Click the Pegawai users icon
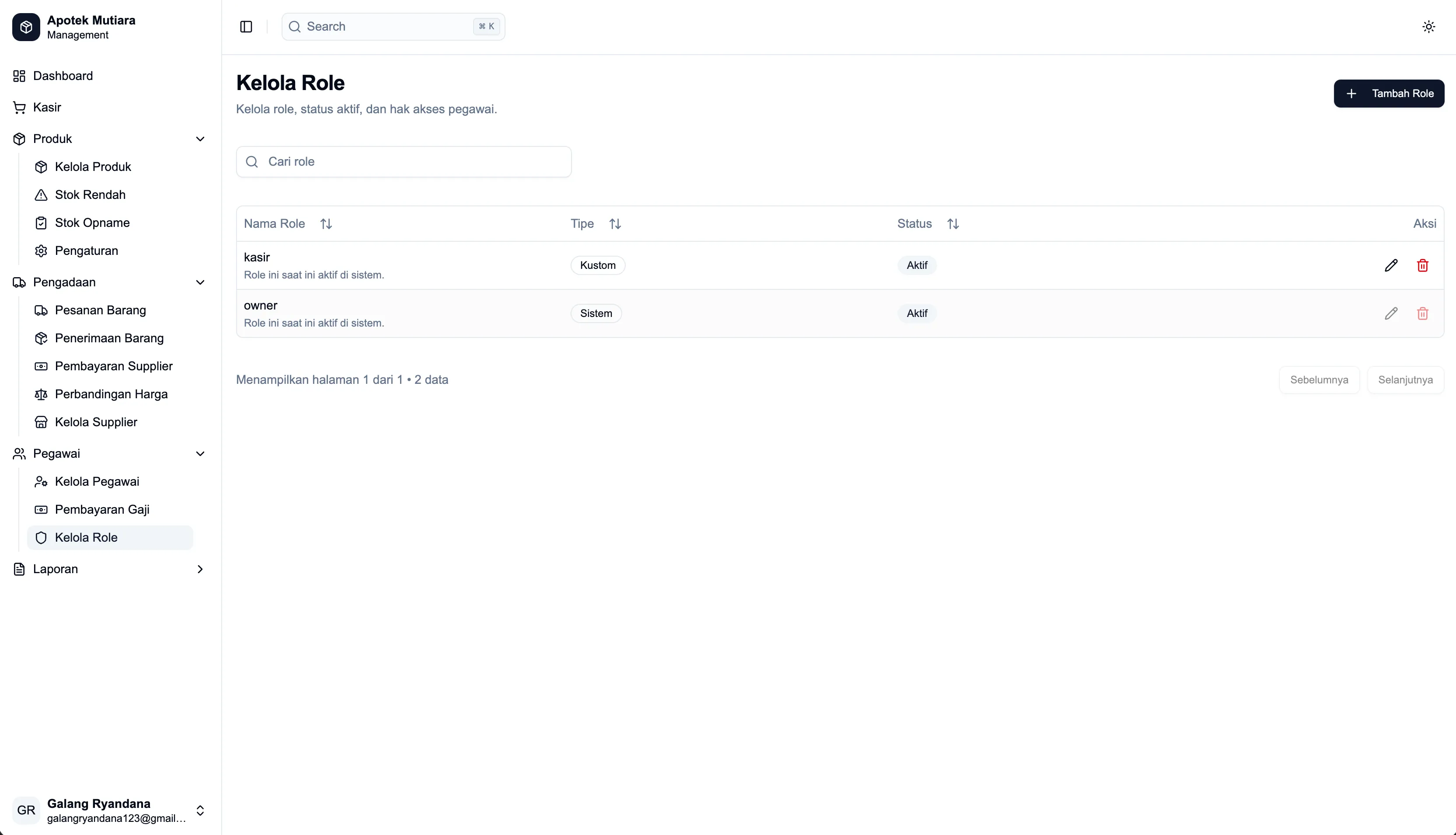 [x=20, y=454]
